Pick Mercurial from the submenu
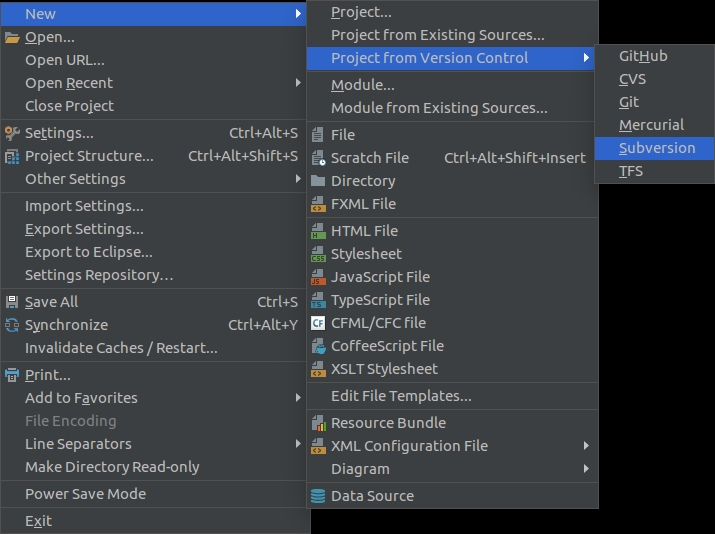 pos(654,125)
